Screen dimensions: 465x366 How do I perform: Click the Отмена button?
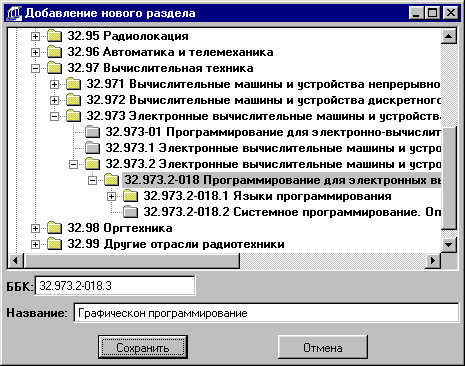(323, 348)
